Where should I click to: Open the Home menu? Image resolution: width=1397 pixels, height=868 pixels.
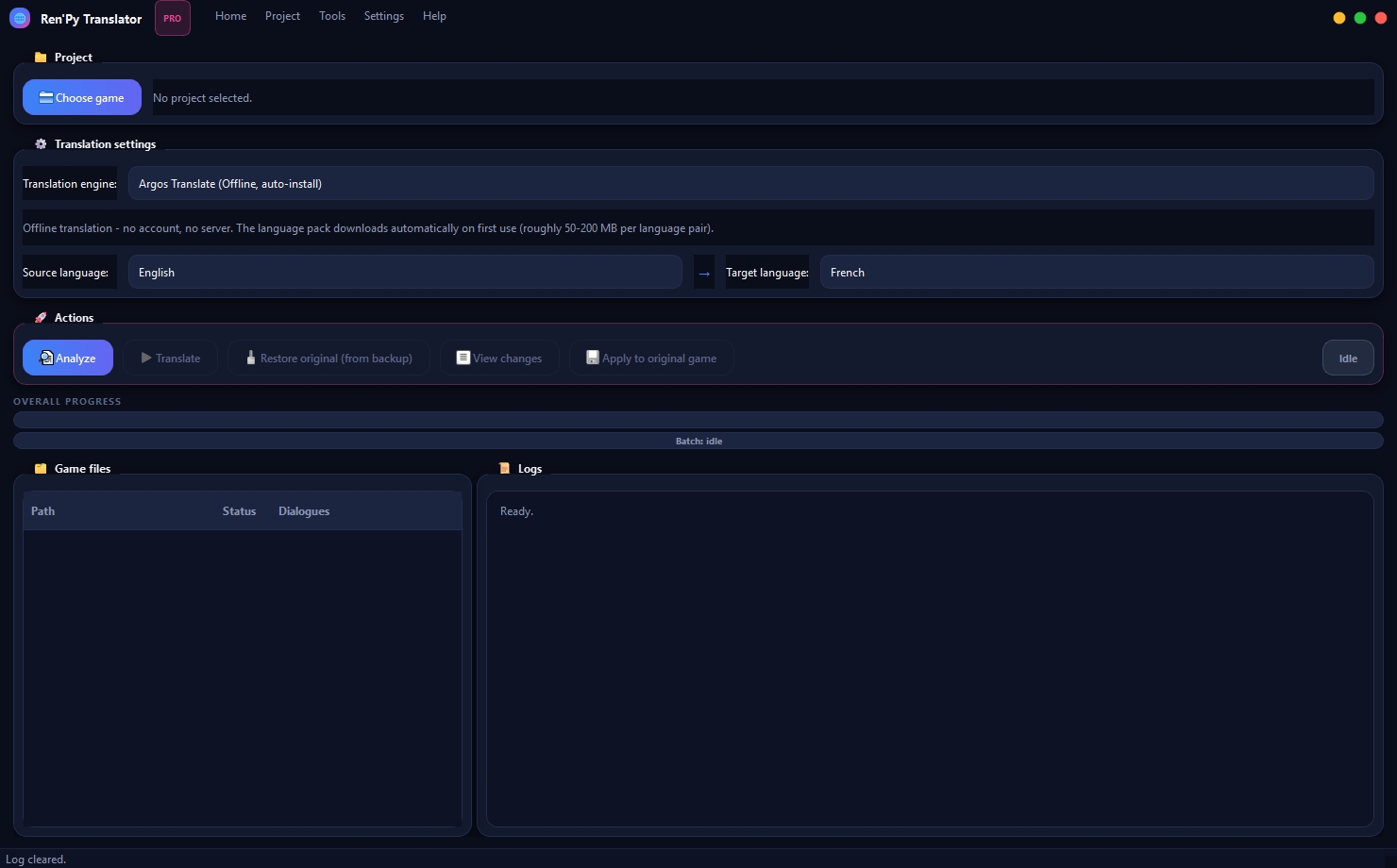[x=230, y=16]
